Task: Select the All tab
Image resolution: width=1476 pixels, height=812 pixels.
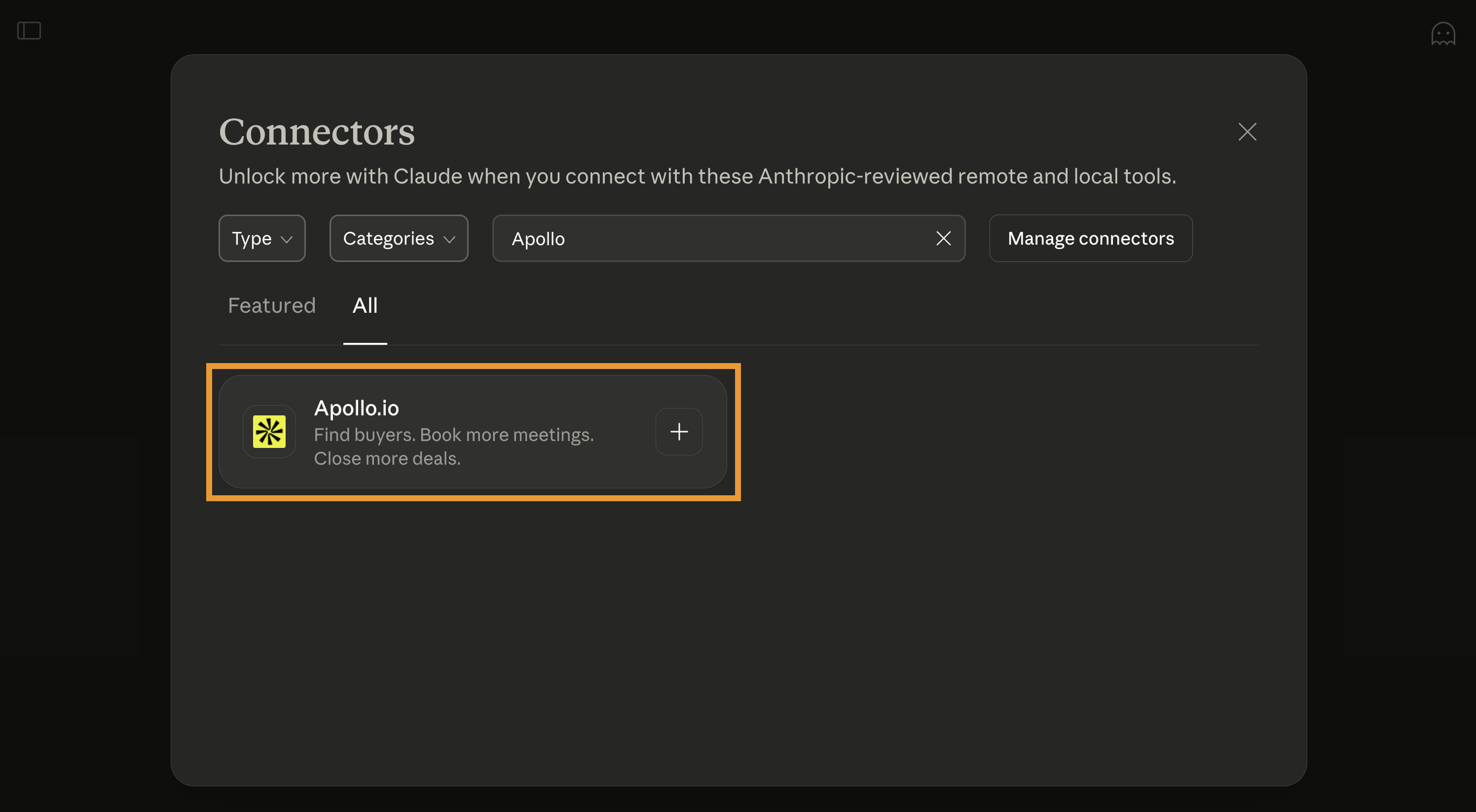Action: 365,305
